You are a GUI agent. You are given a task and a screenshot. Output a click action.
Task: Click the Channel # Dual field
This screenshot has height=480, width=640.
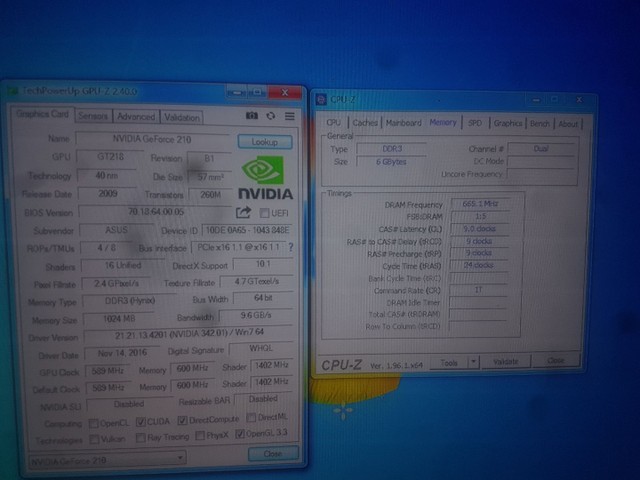541,149
